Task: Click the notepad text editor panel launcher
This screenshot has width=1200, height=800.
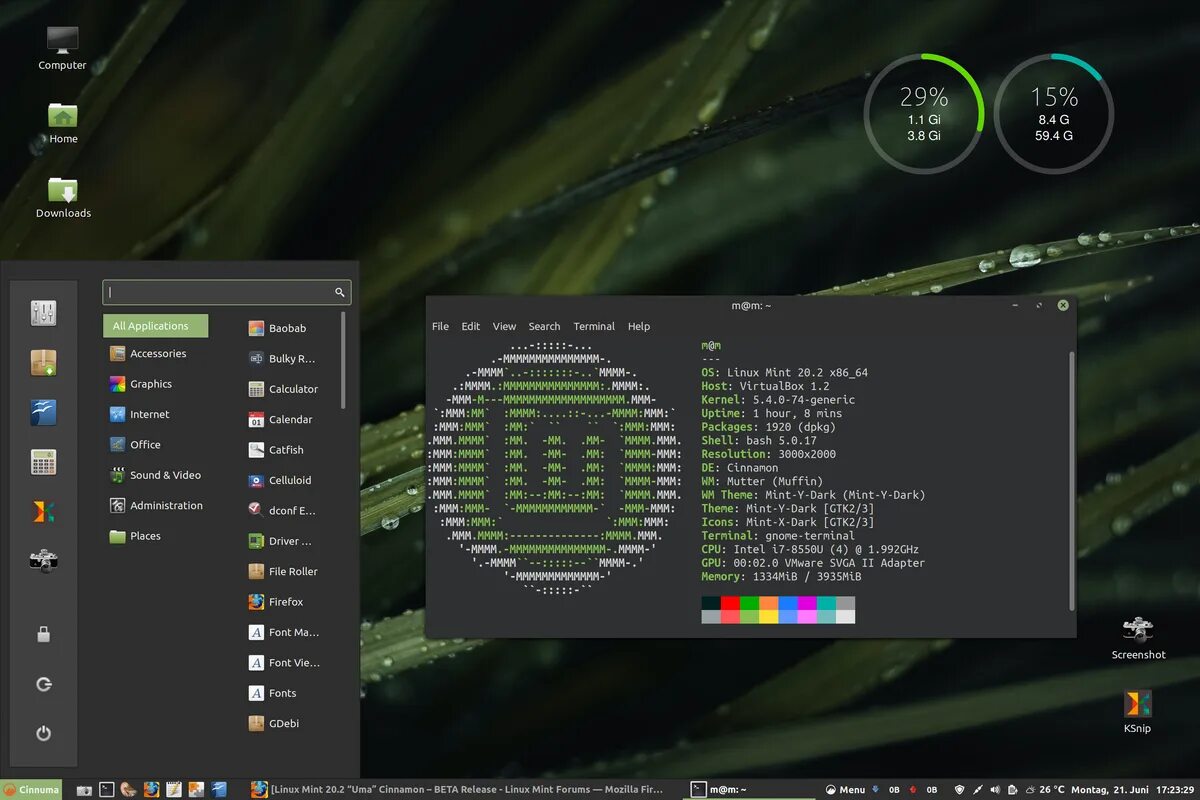Action: (173, 789)
